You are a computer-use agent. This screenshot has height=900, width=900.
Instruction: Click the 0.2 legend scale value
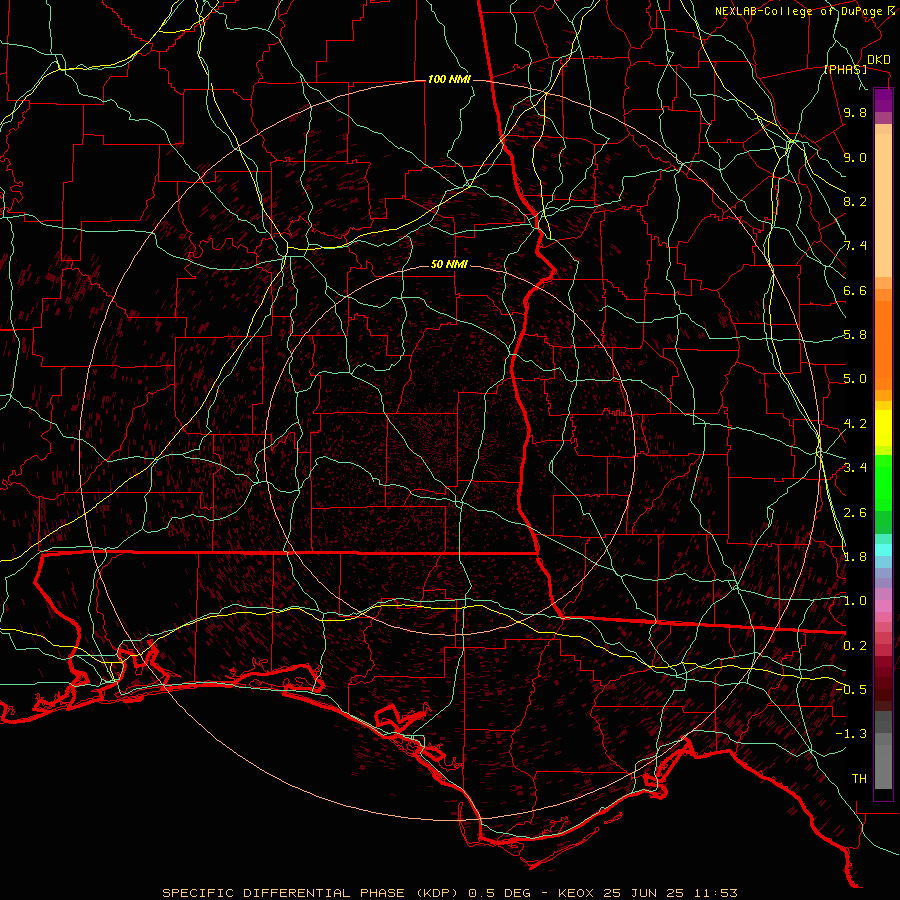click(855, 646)
